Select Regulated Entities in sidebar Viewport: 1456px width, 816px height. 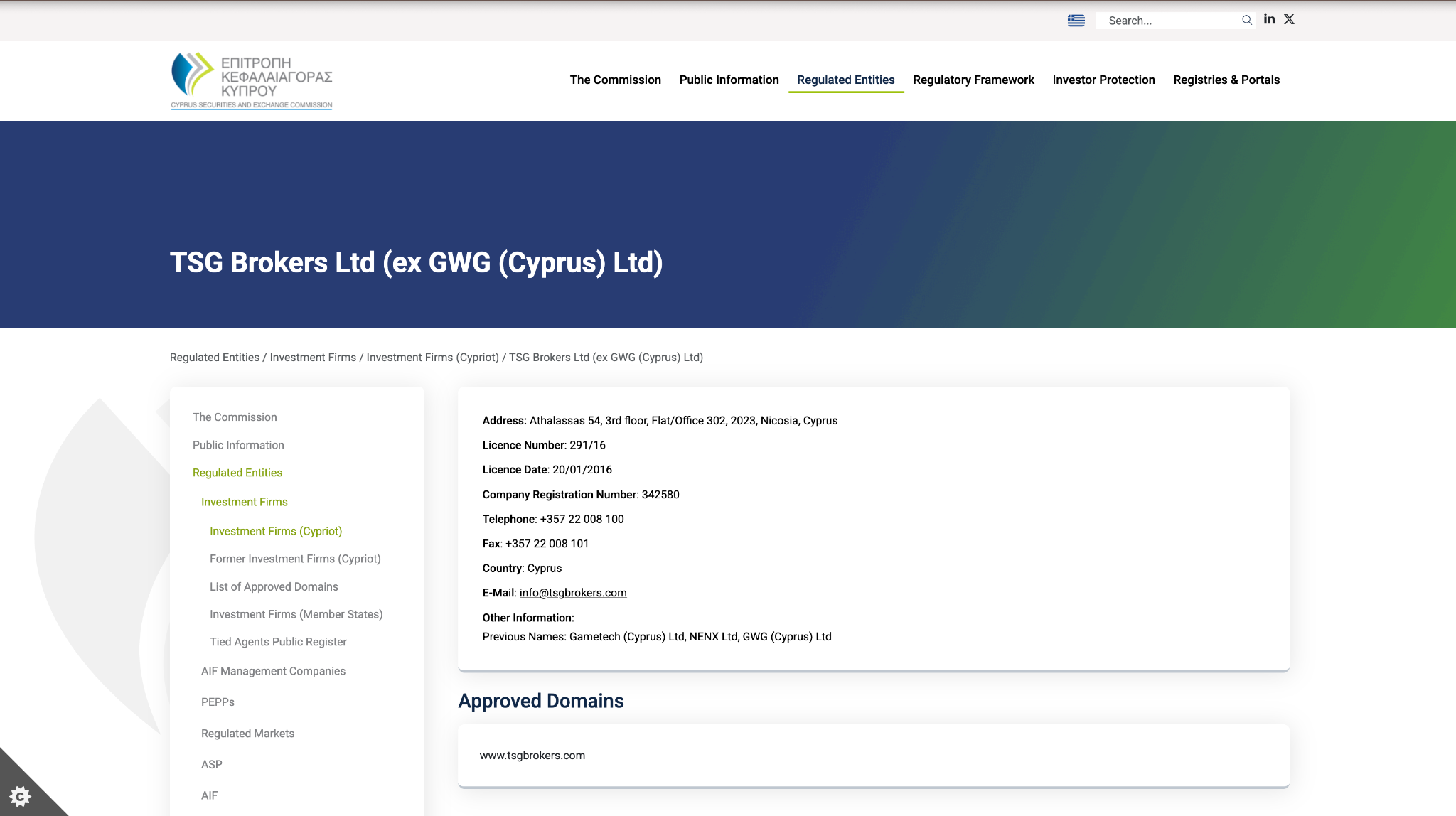pos(237,473)
